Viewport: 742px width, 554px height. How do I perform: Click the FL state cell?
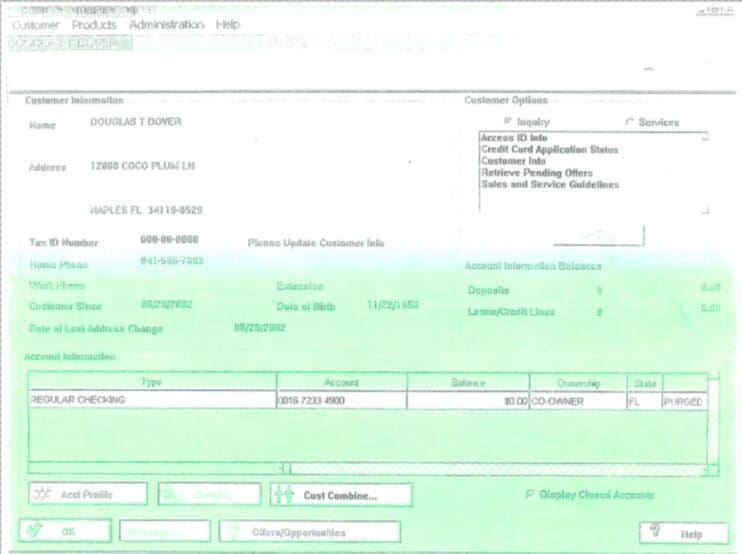pos(645,402)
